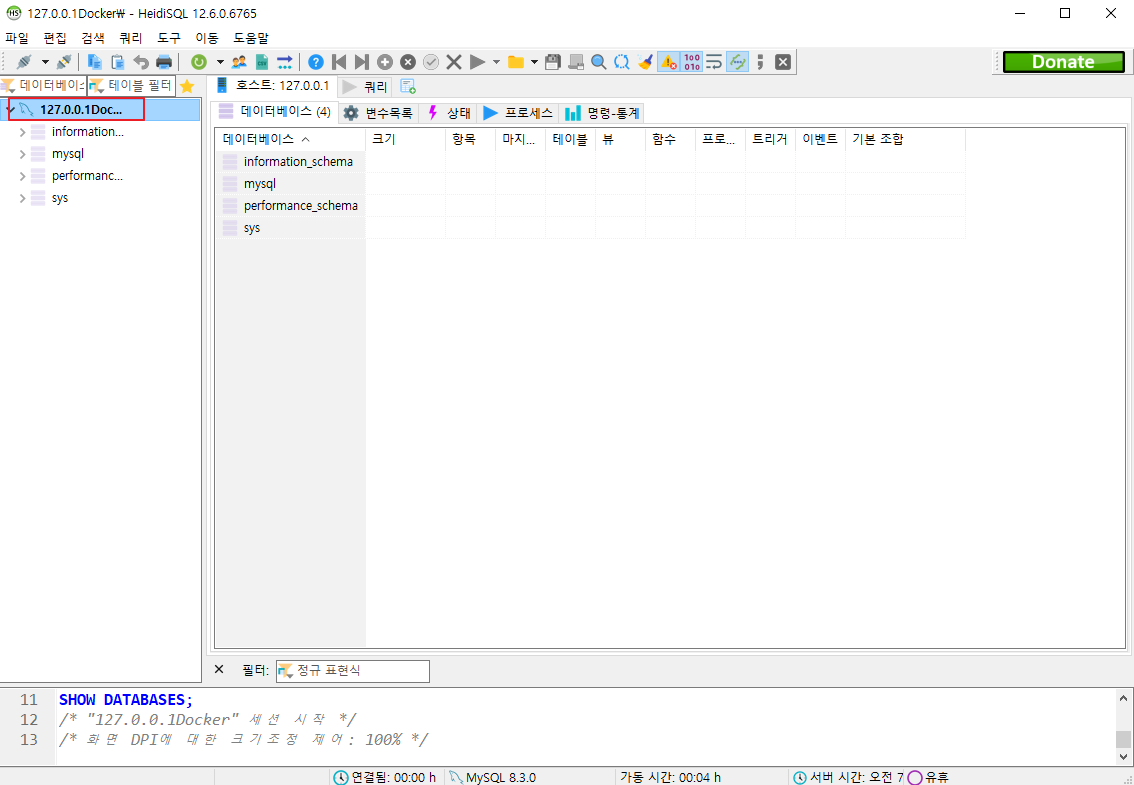Click the dark X icon ending toolbar
1134x785 pixels.
point(783,62)
